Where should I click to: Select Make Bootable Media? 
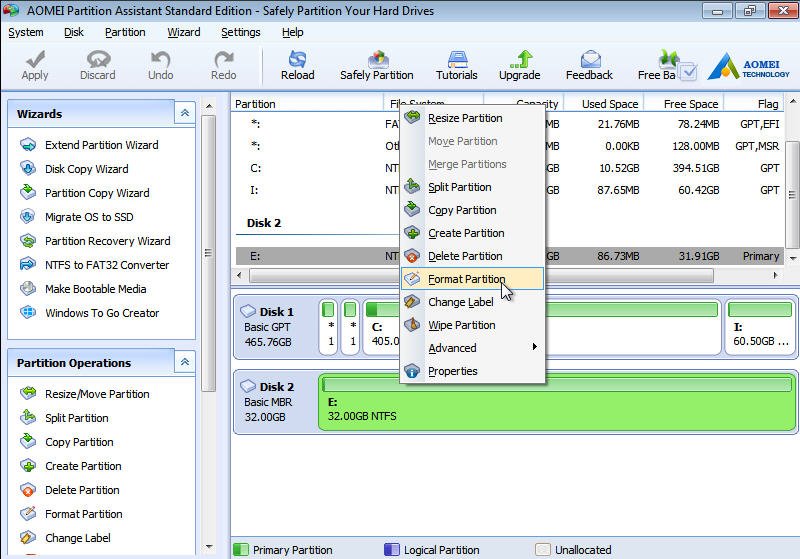(95, 289)
